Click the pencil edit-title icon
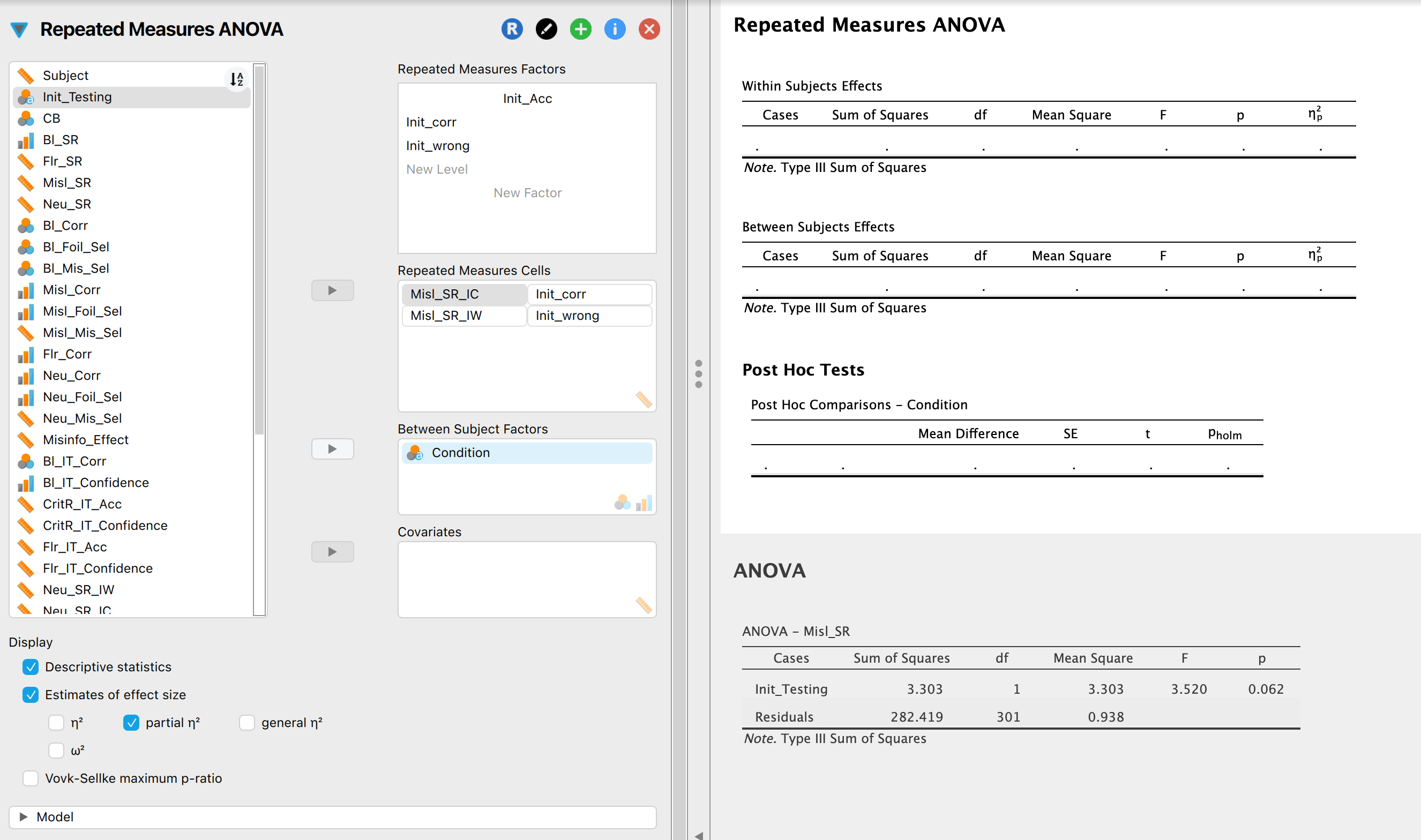This screenshot has width=1421, height=840. [x=546, y=29]
